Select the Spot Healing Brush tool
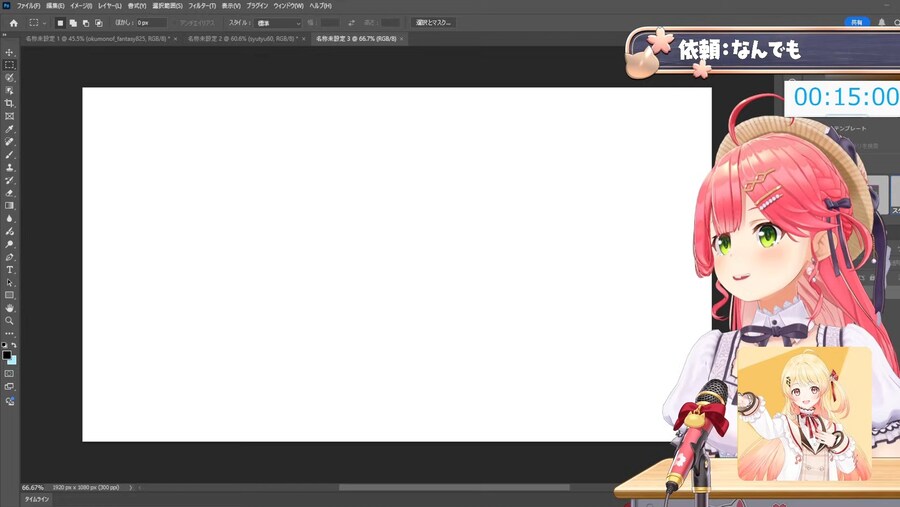The image size is (900, 507). (x=9, y=142)
